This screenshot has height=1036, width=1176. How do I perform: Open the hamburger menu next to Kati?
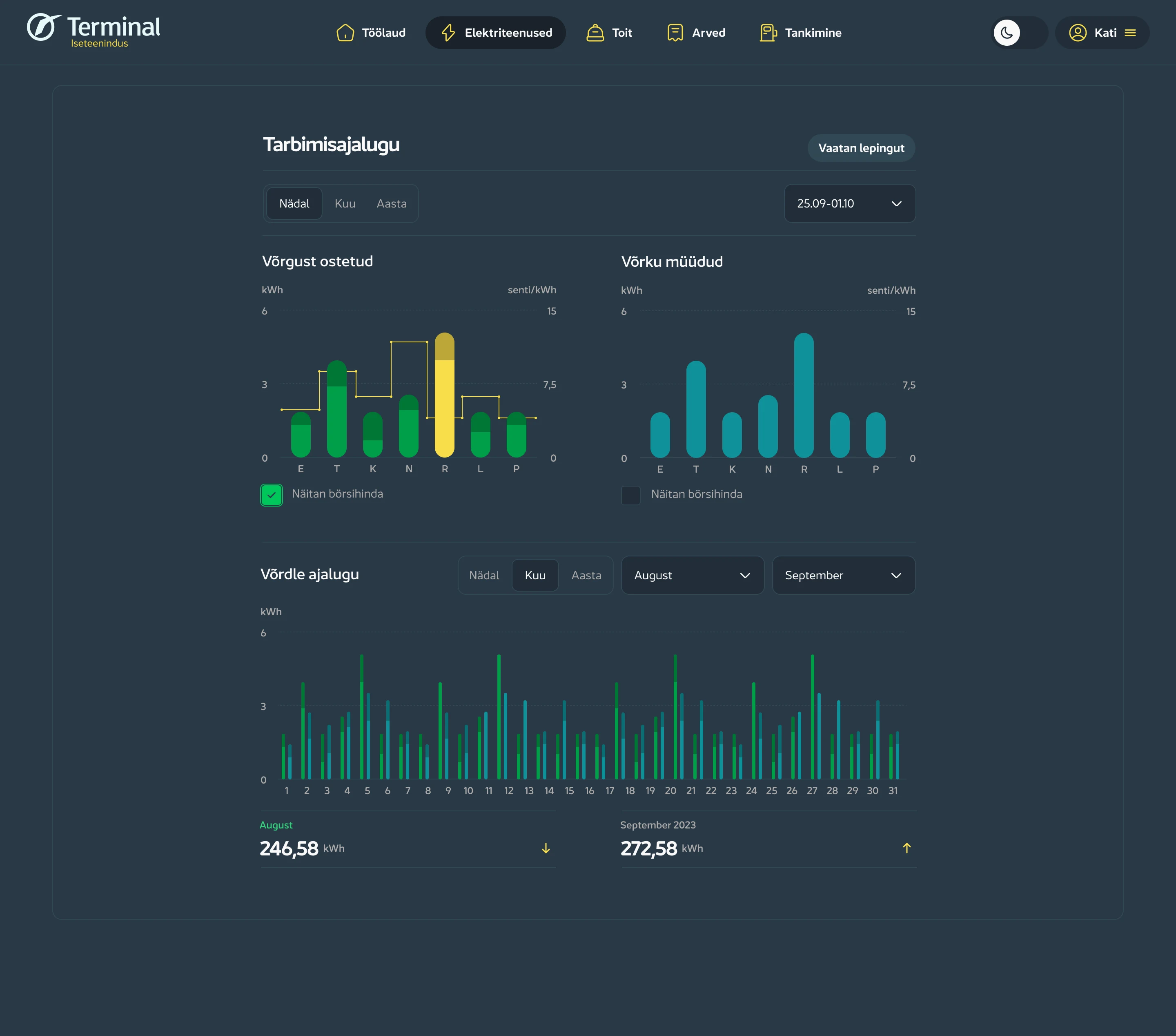(1130, 33)
